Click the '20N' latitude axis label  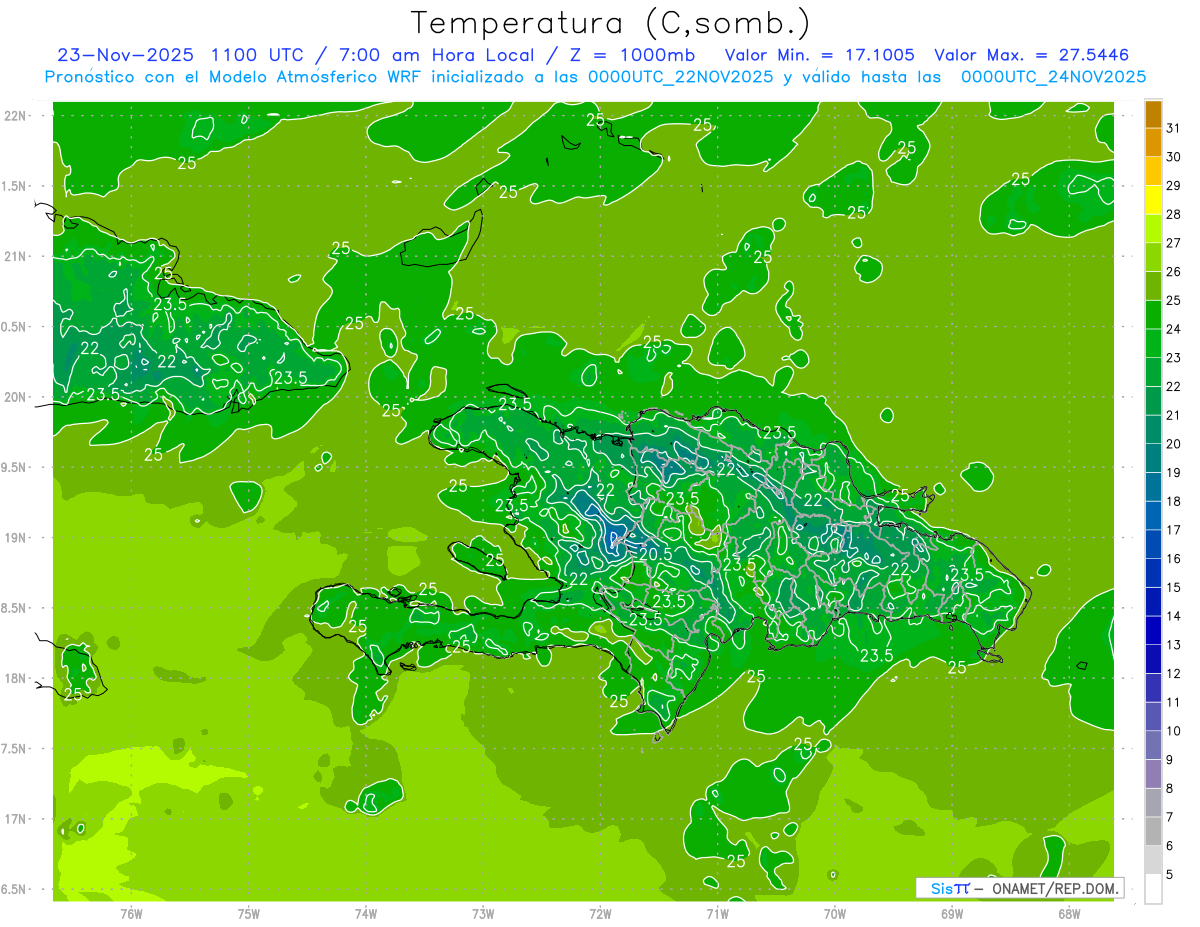[15, 397]
